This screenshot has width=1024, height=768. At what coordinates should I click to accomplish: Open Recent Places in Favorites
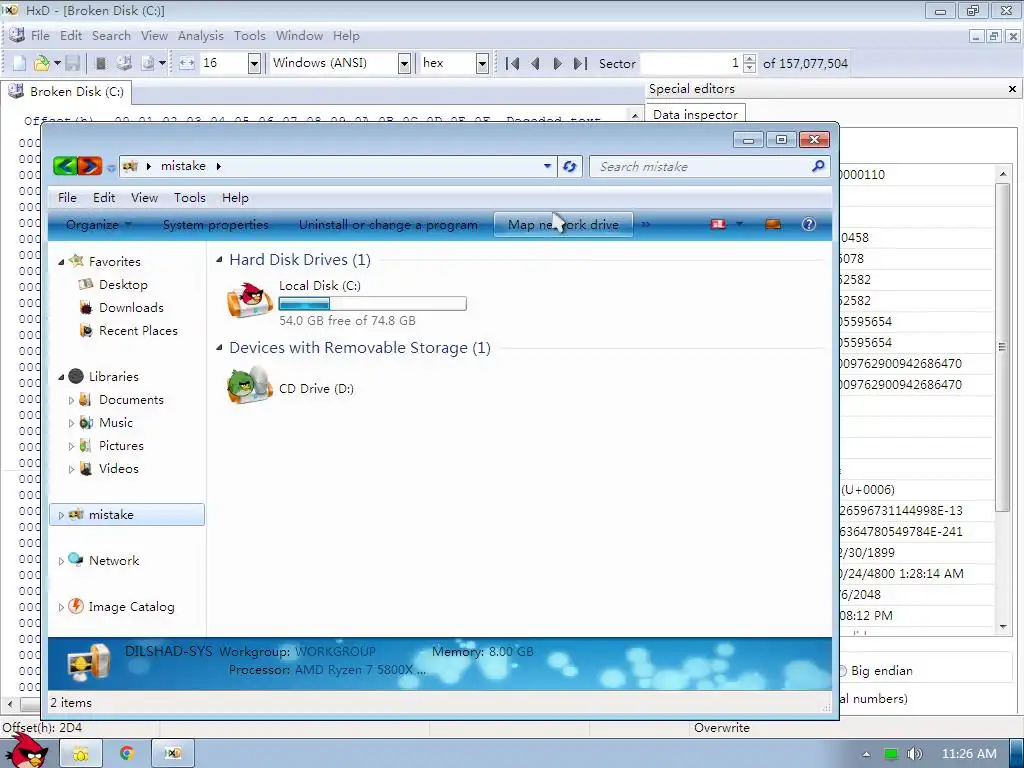pos(138,331)
